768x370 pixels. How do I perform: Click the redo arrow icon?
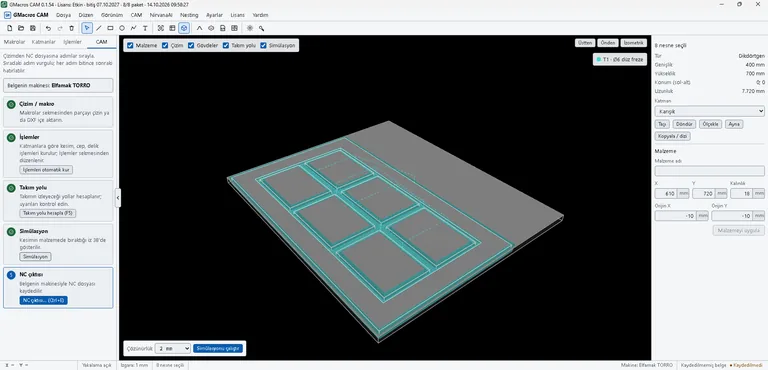60,28
